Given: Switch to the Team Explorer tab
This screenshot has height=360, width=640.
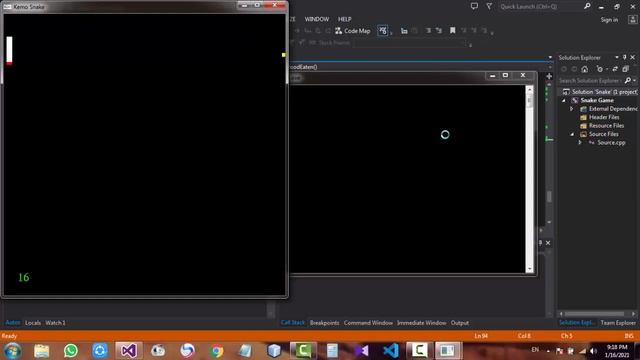Looking at the screenshot, I should pos(618,323).
